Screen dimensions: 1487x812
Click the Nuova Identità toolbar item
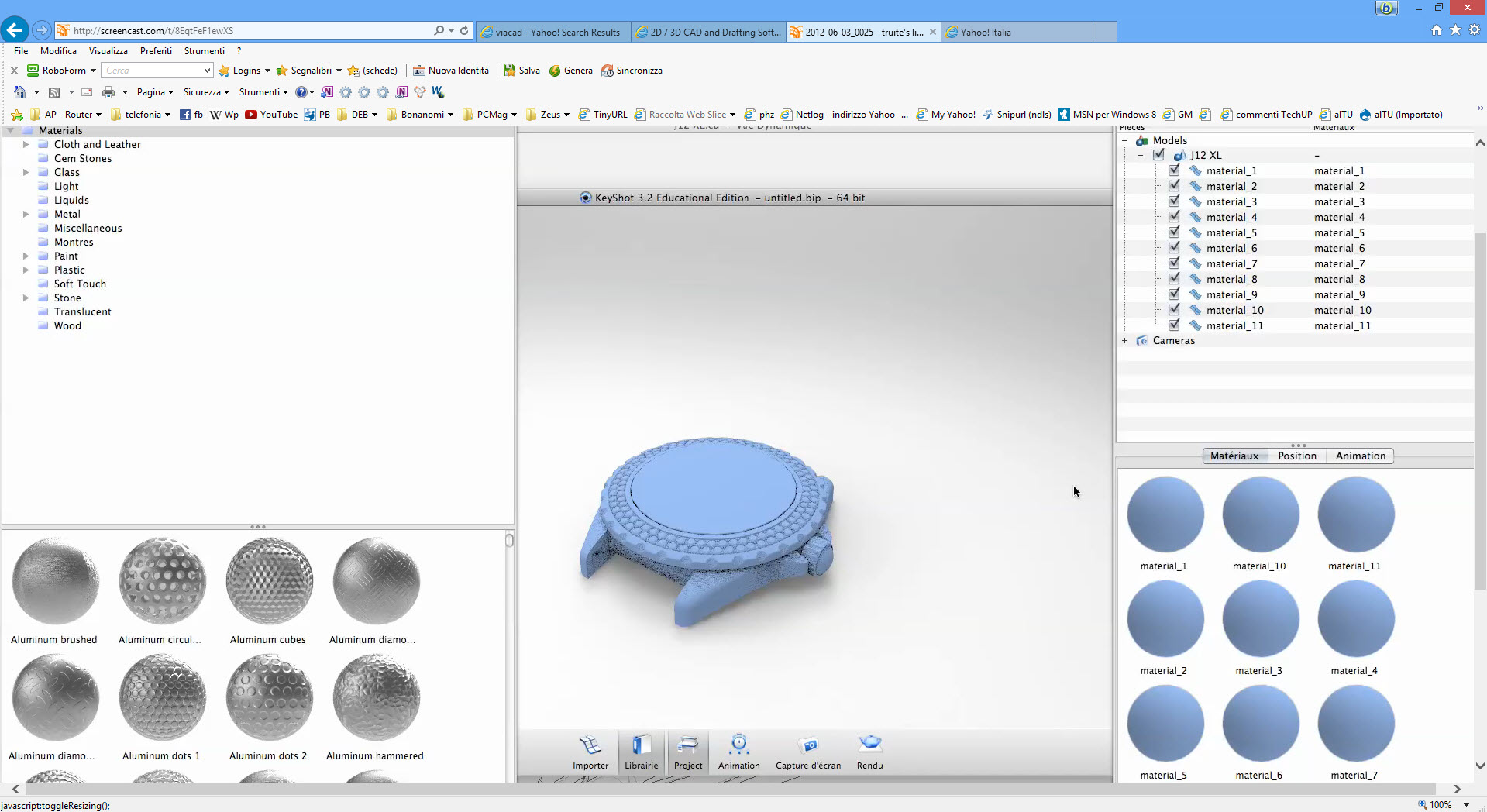[x=451, y=71]
